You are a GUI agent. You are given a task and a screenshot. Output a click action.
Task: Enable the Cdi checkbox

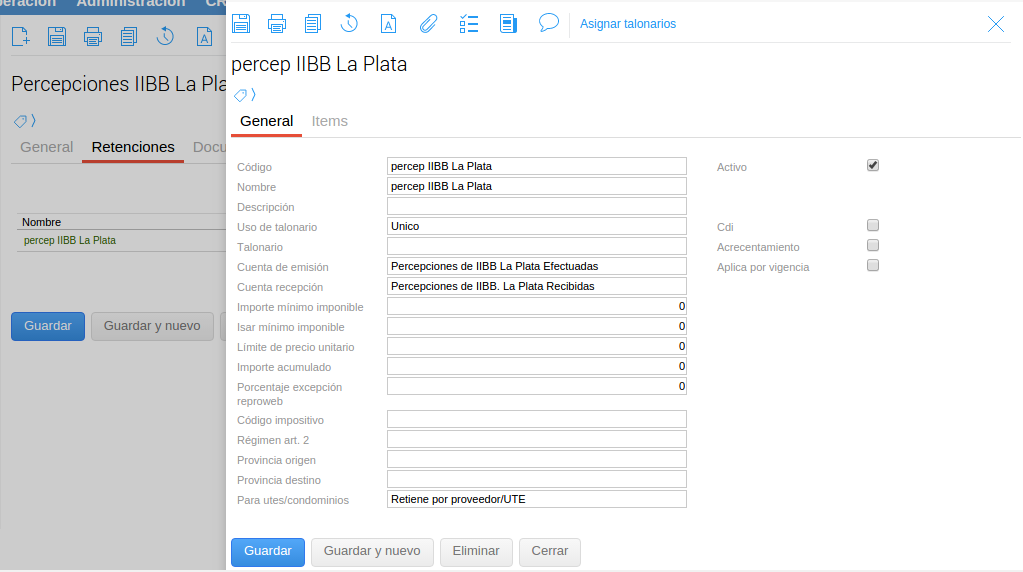873,226
